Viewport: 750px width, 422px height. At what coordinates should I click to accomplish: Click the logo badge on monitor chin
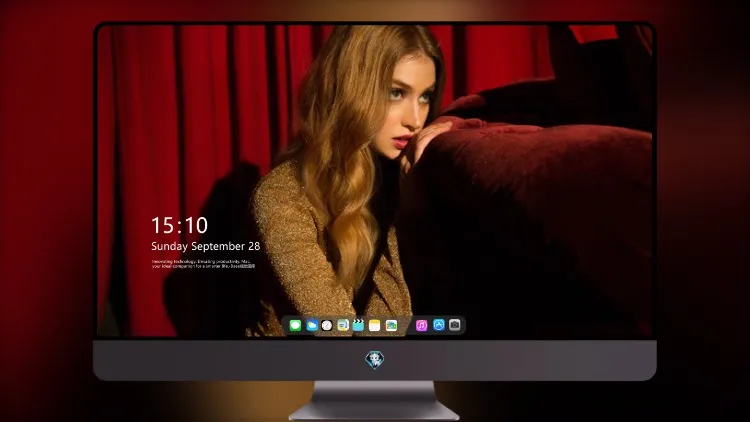click(x=375, y=360)
